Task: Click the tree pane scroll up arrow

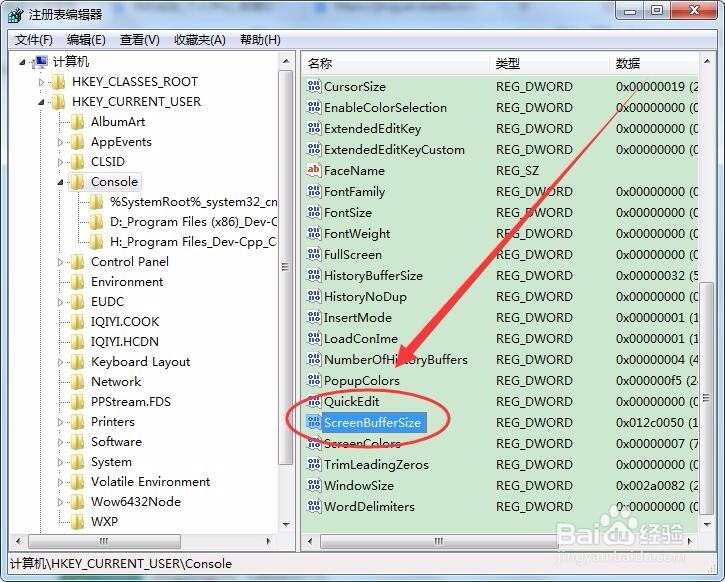Action: click(x=286, y=61)
